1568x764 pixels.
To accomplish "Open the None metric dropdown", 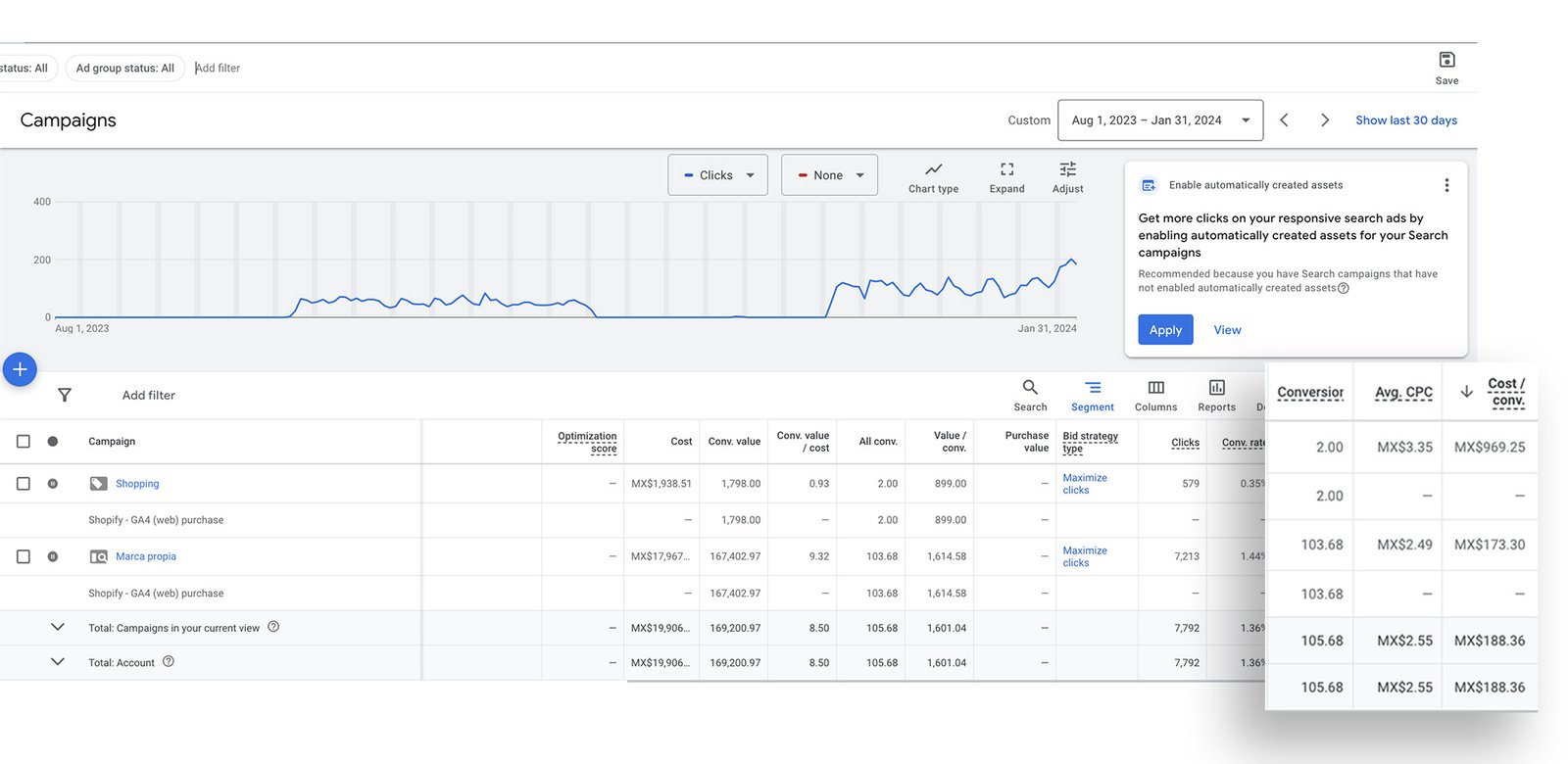I will [x=829, y=175].
